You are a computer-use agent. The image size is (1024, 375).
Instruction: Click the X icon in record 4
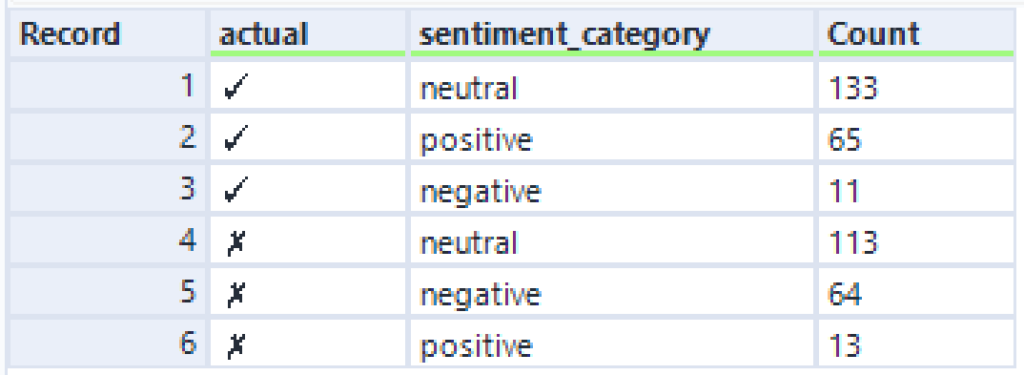click(234, 244)
